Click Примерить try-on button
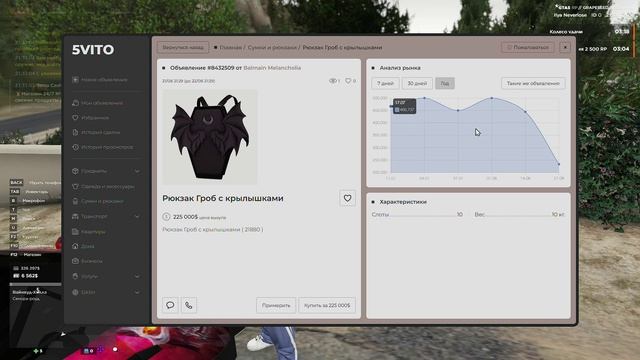Image resolution: width=640 pixels, height=360 pixels. (x=276, y=305)
